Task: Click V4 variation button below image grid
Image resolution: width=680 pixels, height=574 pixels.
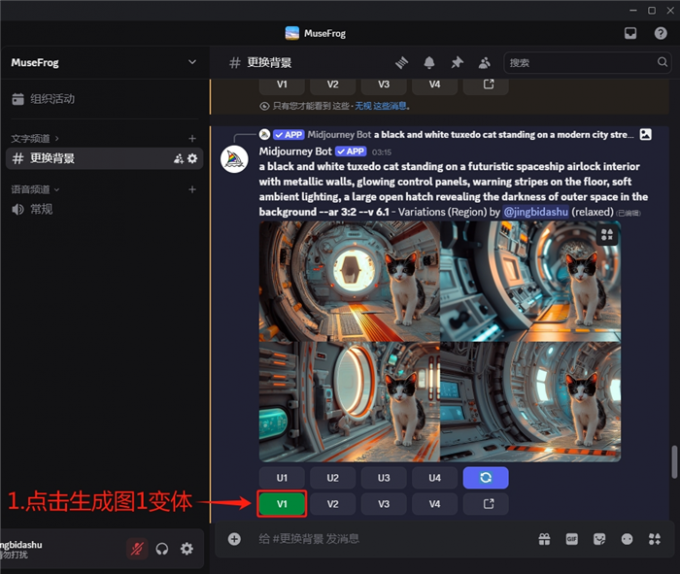Action: pyautogui.click(x=435, y=504)
